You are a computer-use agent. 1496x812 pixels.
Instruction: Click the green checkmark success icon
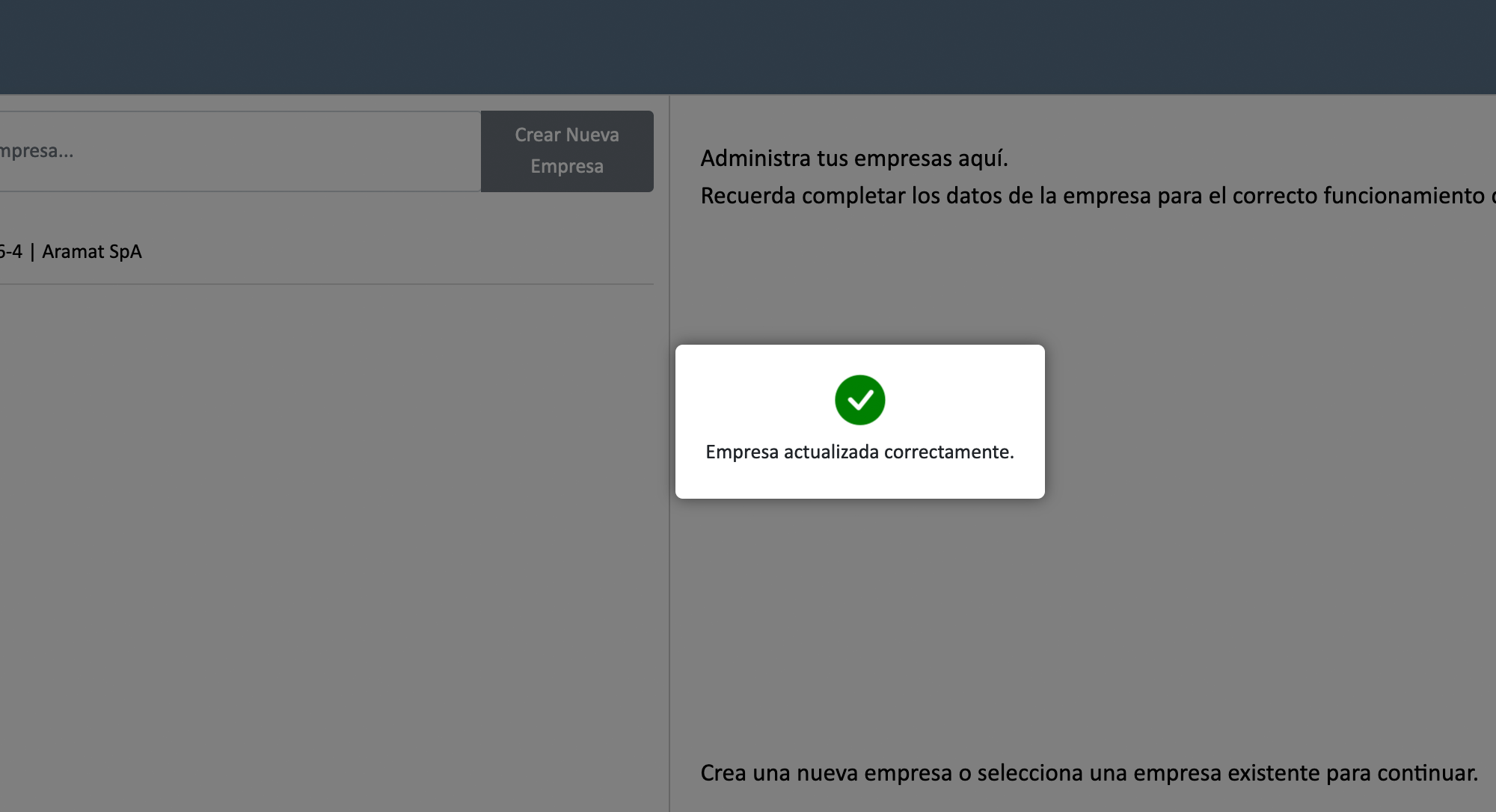[859, 400]
